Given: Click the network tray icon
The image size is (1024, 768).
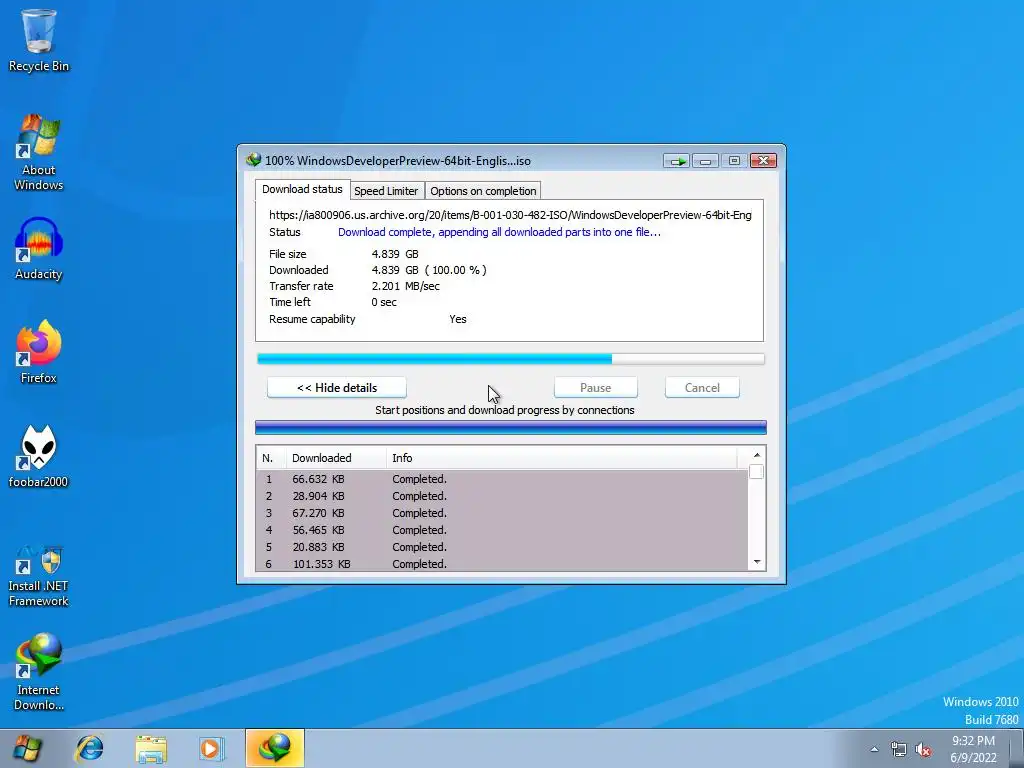Looking at the screenshot, I should (x=899, y=749).
